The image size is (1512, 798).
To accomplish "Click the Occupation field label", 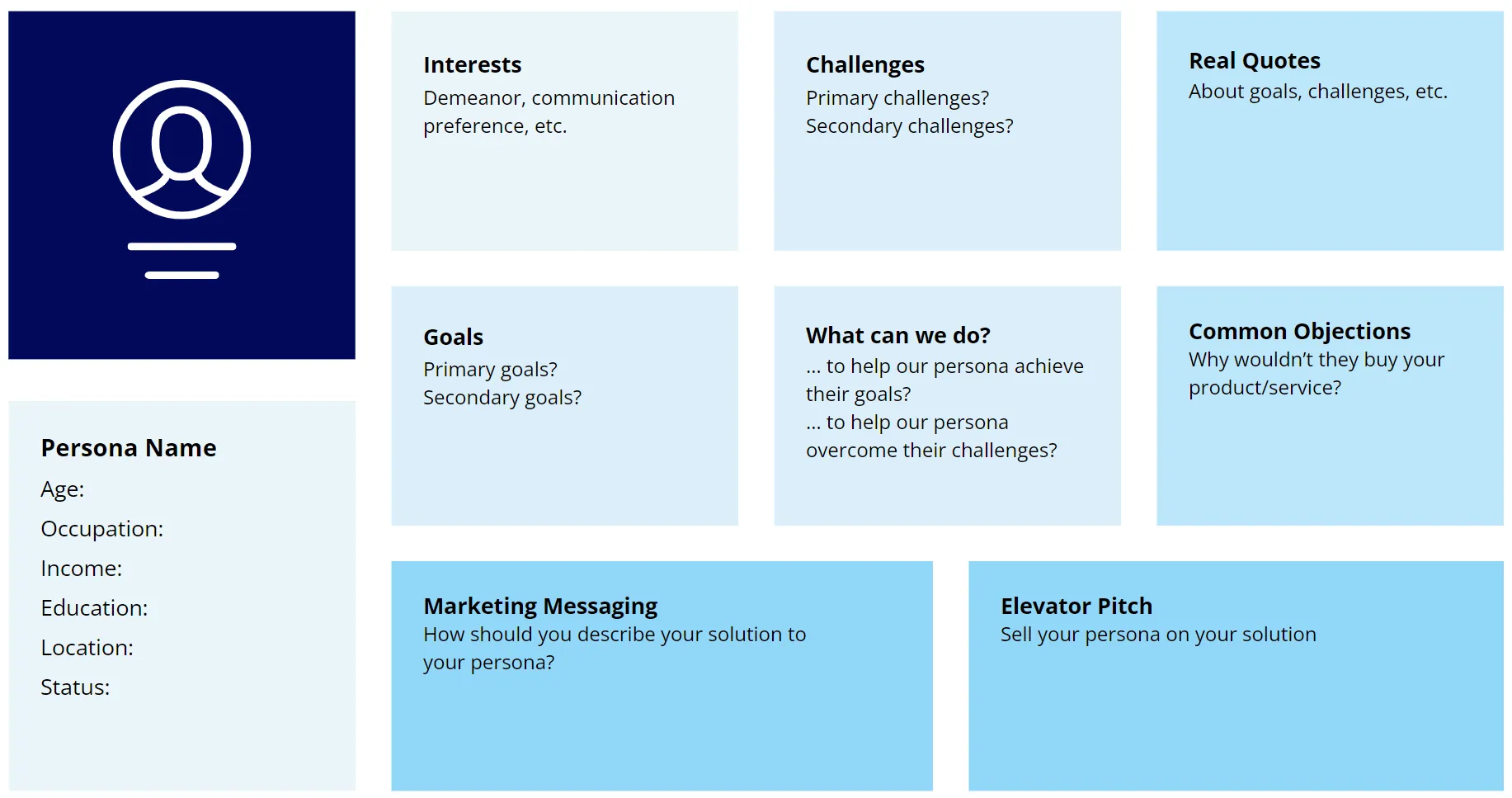I will point(102,529).
